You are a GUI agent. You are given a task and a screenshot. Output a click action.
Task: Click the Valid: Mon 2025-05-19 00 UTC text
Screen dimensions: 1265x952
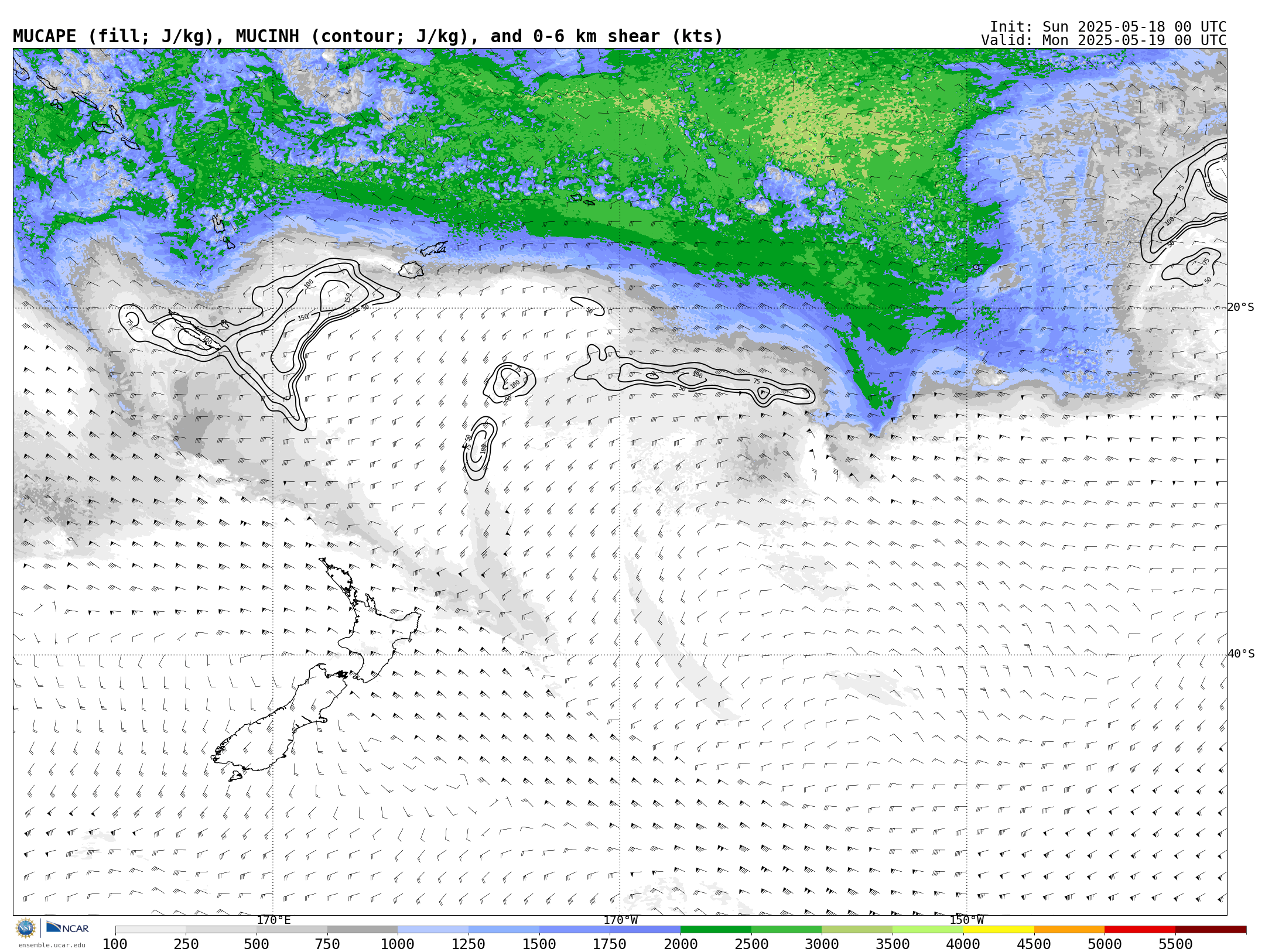[x=1104, y=40]
